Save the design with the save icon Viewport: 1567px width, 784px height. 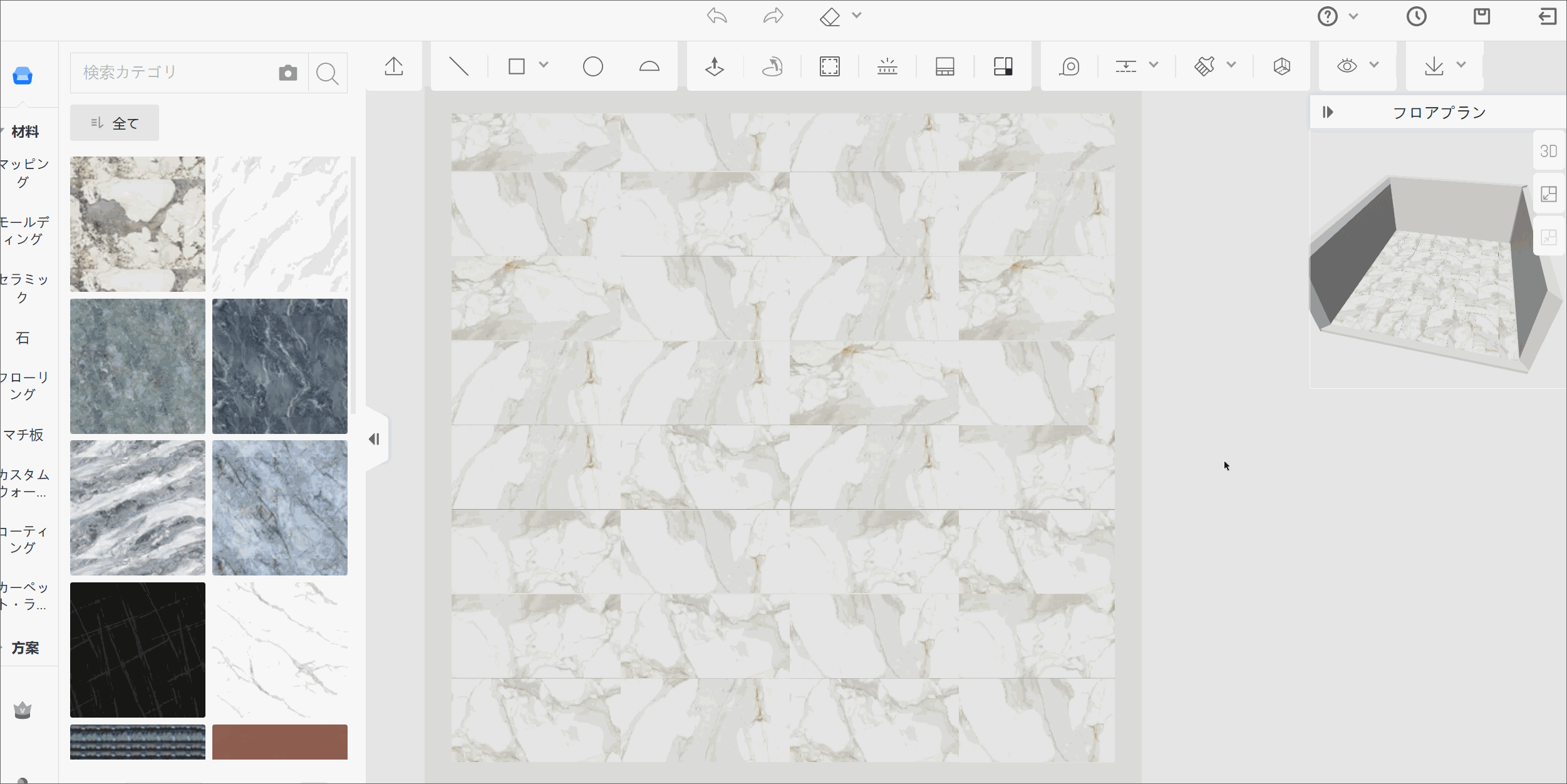(x=1482, y=16)
